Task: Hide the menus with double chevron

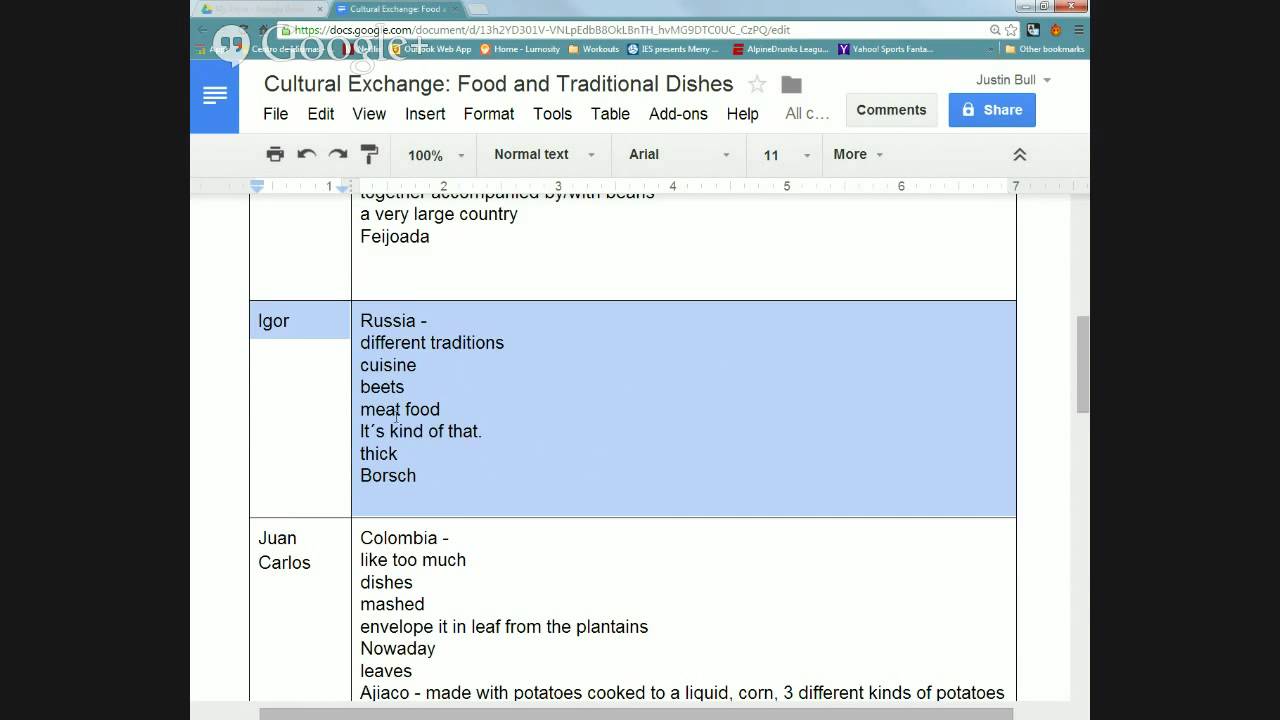Action: click(x=1020, y=154)
